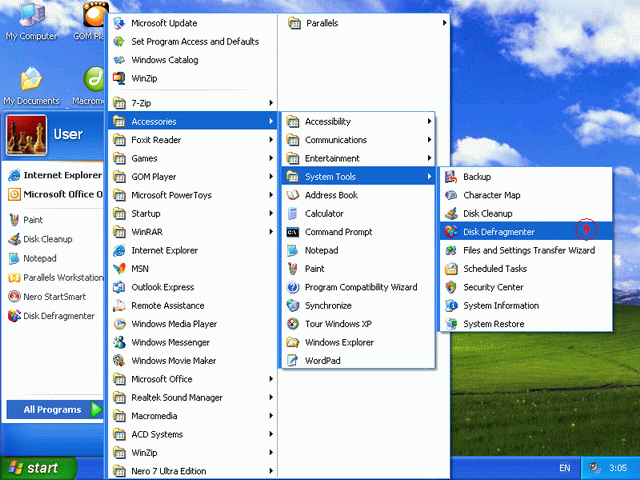Open Disk Defragmenter from recent programs list

pyautogui.click(x=55, y=316)
